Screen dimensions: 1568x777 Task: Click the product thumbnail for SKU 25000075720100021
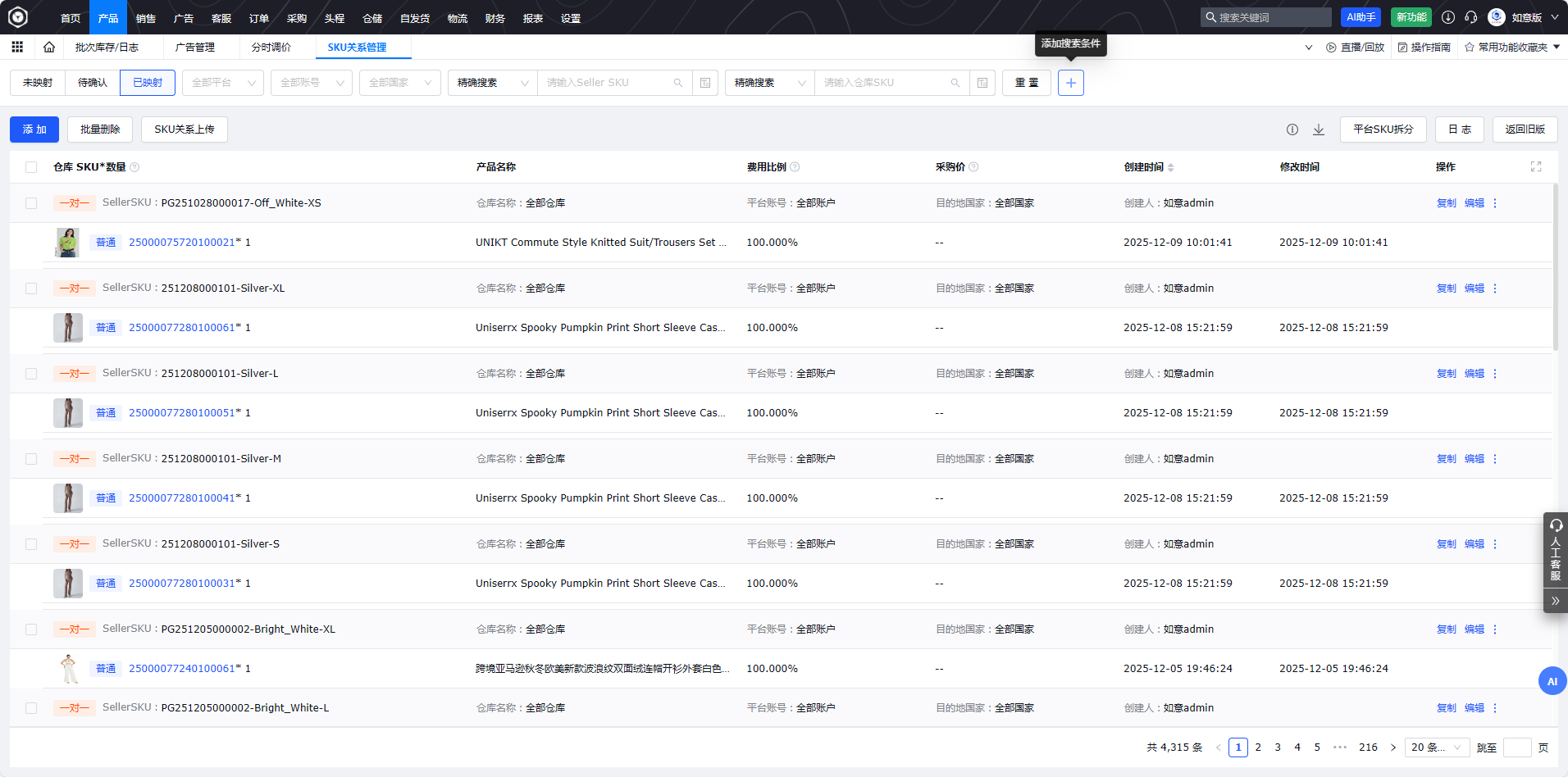[67, 243]
